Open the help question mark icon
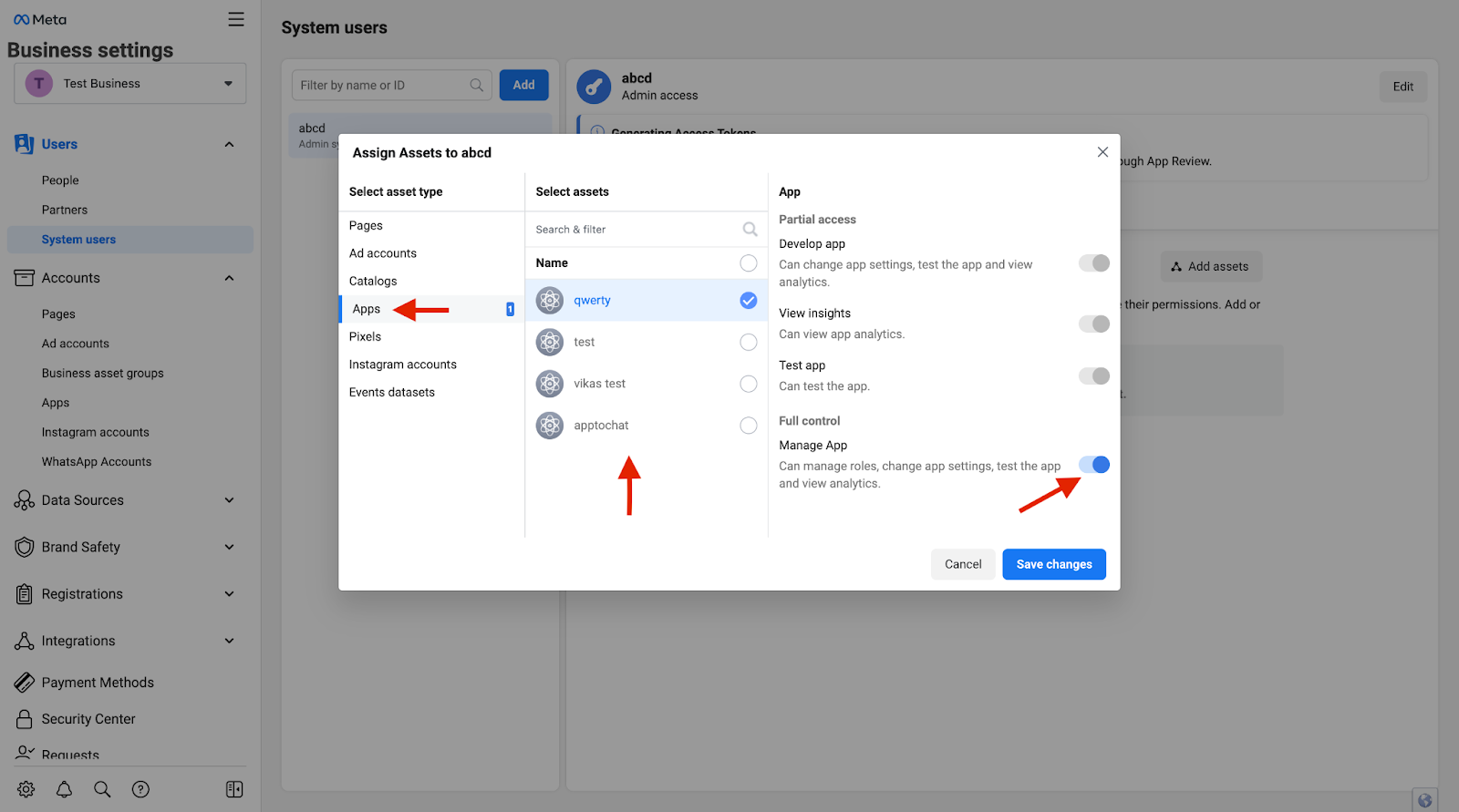Viewport: 1459px width, 812px height. [140, 789]
